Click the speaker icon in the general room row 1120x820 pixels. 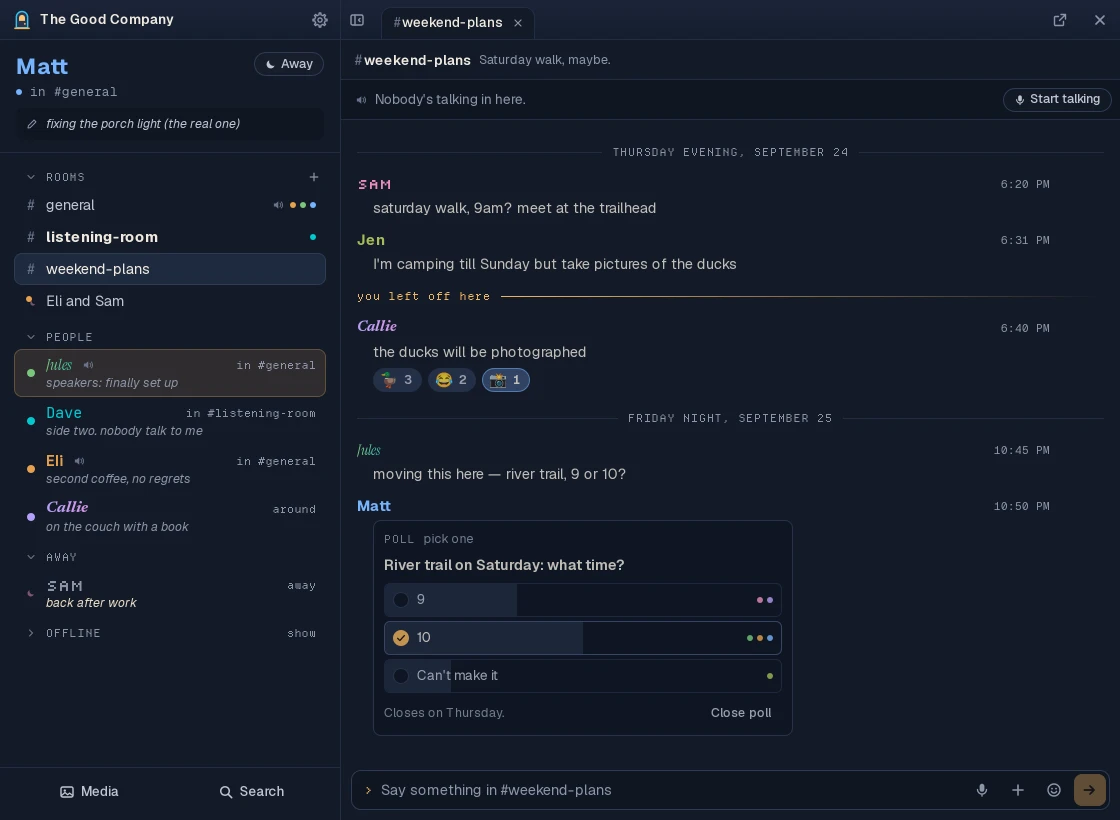[x=278, y=205]
